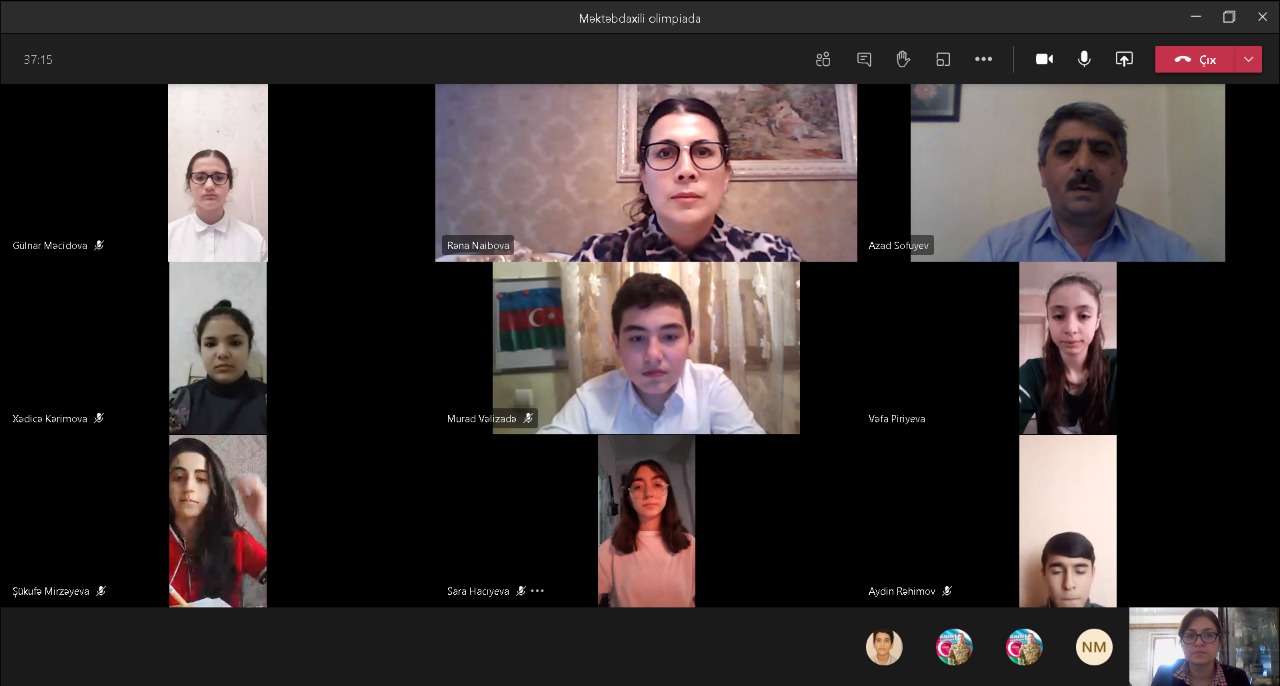Select Azad Sofuyev's video tile

pyautogui.click(x=1068, y=172)
